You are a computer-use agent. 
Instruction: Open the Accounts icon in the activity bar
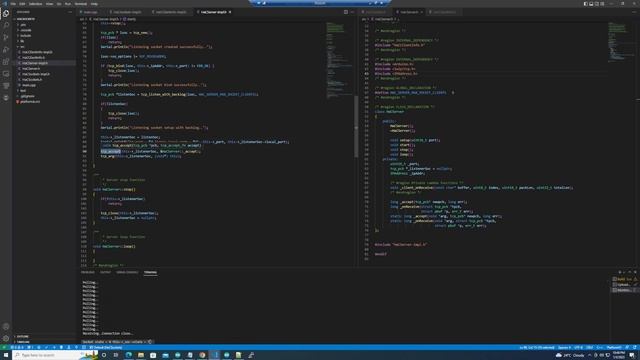[6, 327]
